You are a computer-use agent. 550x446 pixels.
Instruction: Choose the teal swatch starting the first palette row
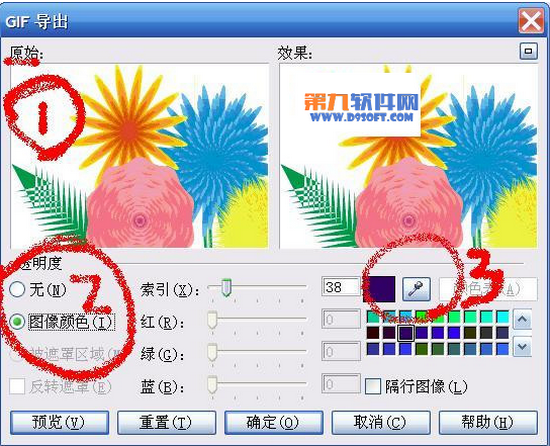(x=373, y=317)
